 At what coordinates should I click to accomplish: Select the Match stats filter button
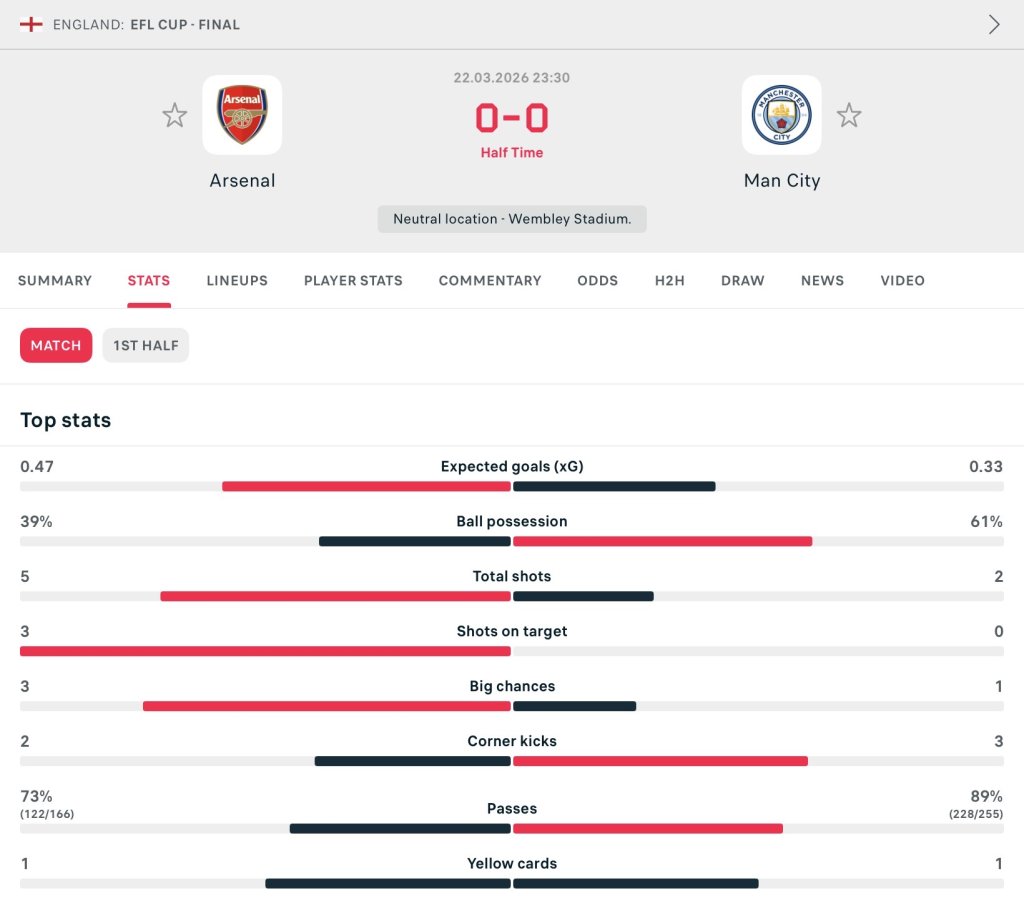pos(56,345)
